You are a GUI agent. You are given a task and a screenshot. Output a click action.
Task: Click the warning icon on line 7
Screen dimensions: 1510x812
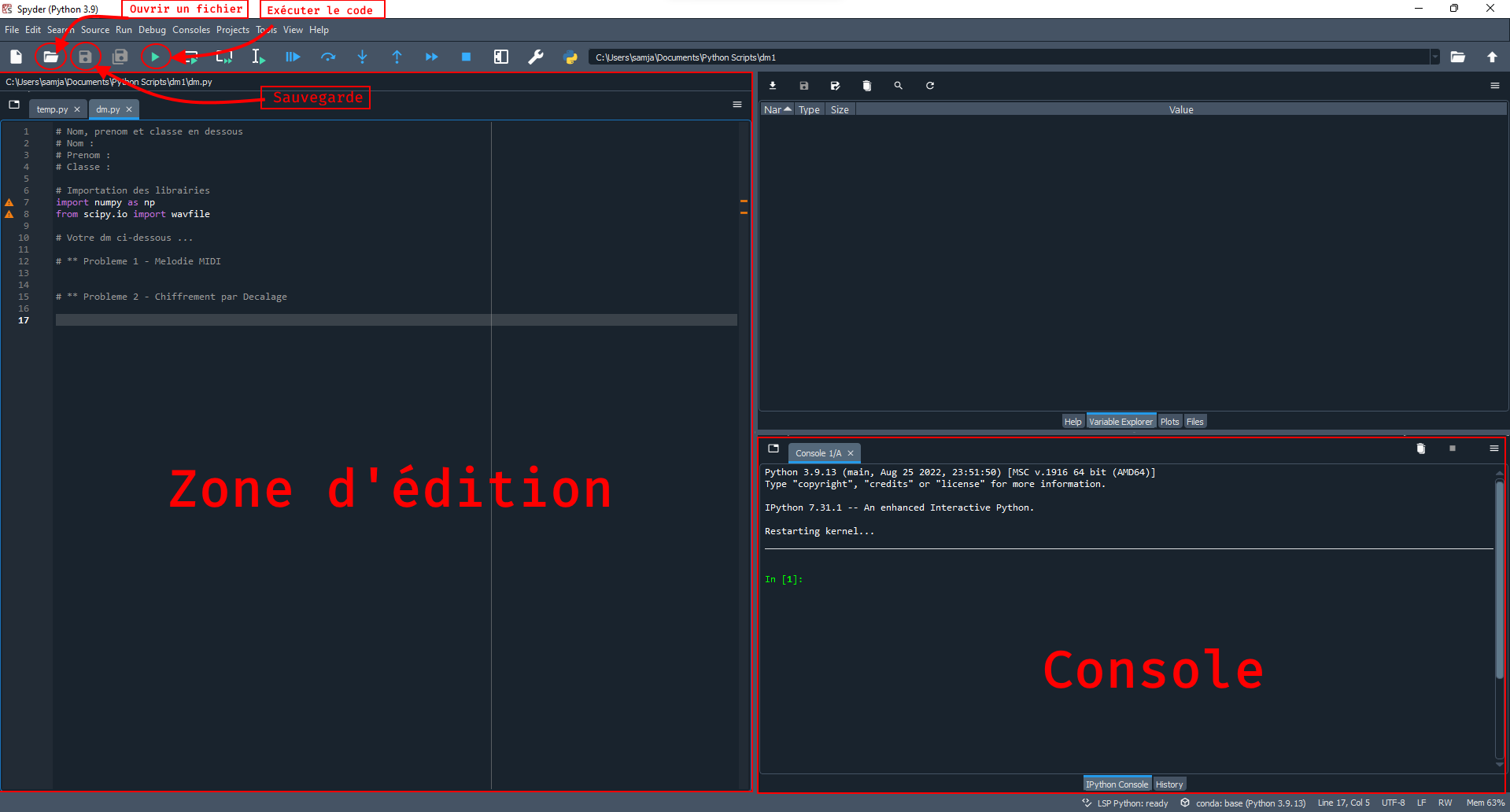tap(9, 202)
